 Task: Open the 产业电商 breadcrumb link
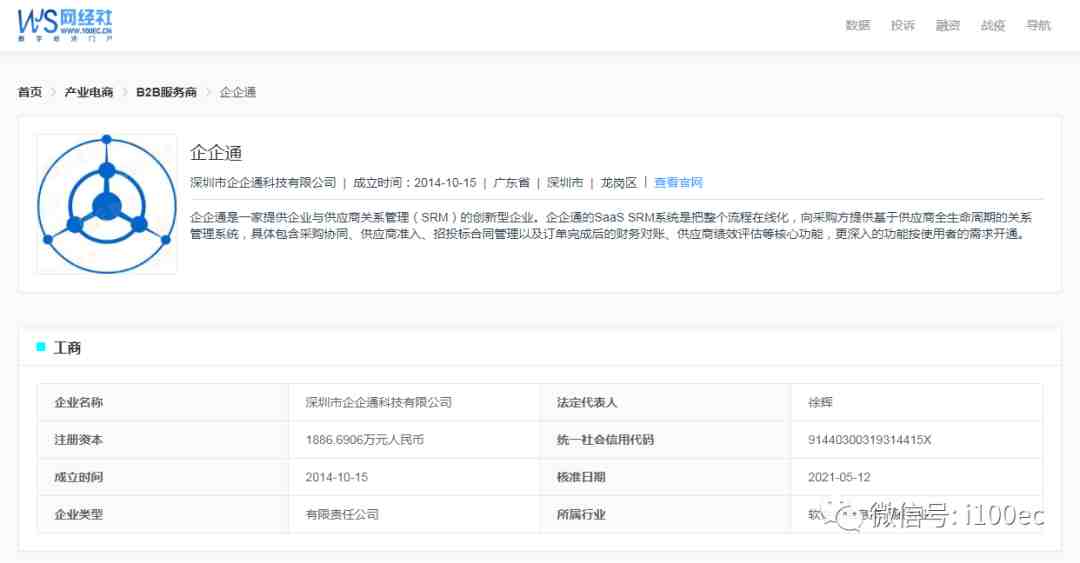[89, 92]
